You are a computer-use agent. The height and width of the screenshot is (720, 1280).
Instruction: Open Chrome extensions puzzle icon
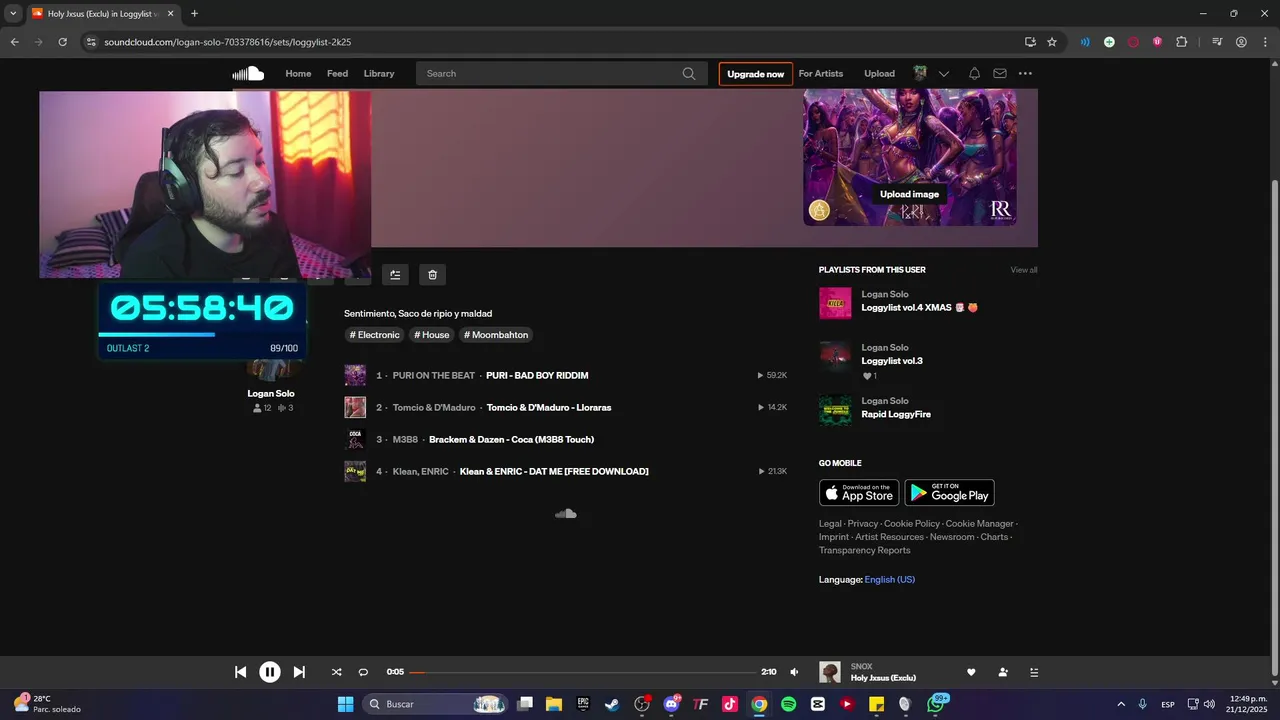[x=1181, y=42]
